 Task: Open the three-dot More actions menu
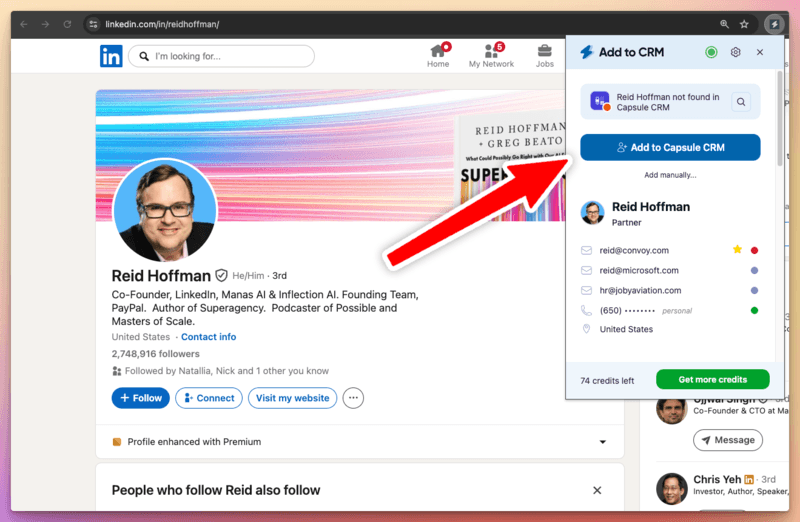click(353, 398)
